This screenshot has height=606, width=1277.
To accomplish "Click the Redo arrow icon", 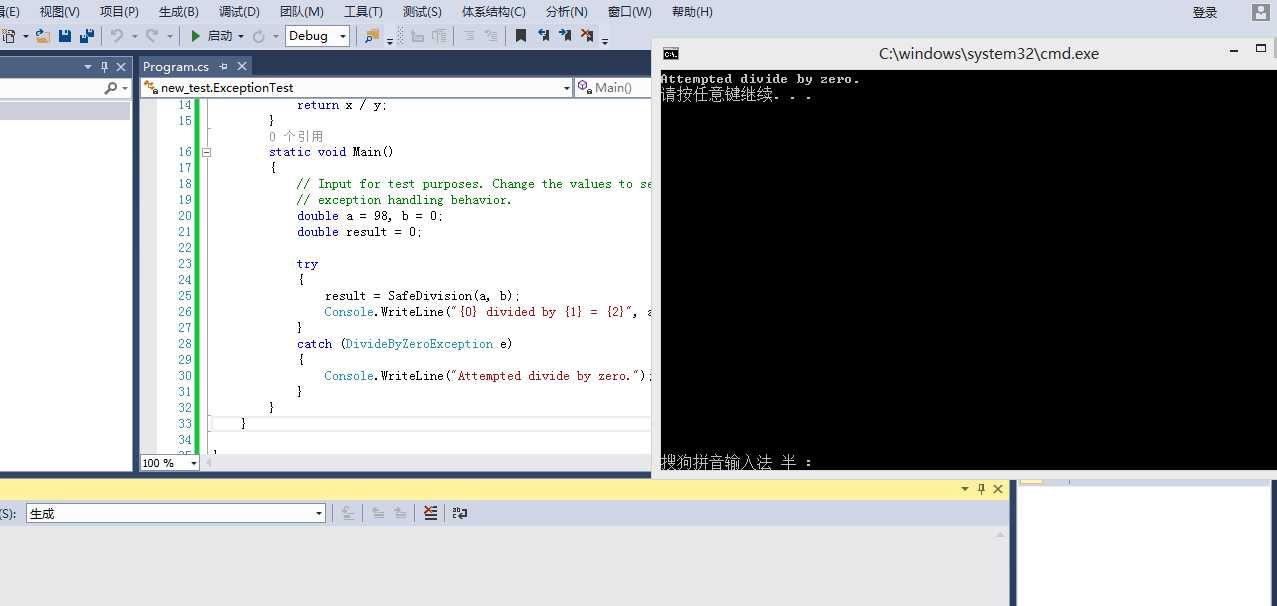I will (x=151, y=36).
